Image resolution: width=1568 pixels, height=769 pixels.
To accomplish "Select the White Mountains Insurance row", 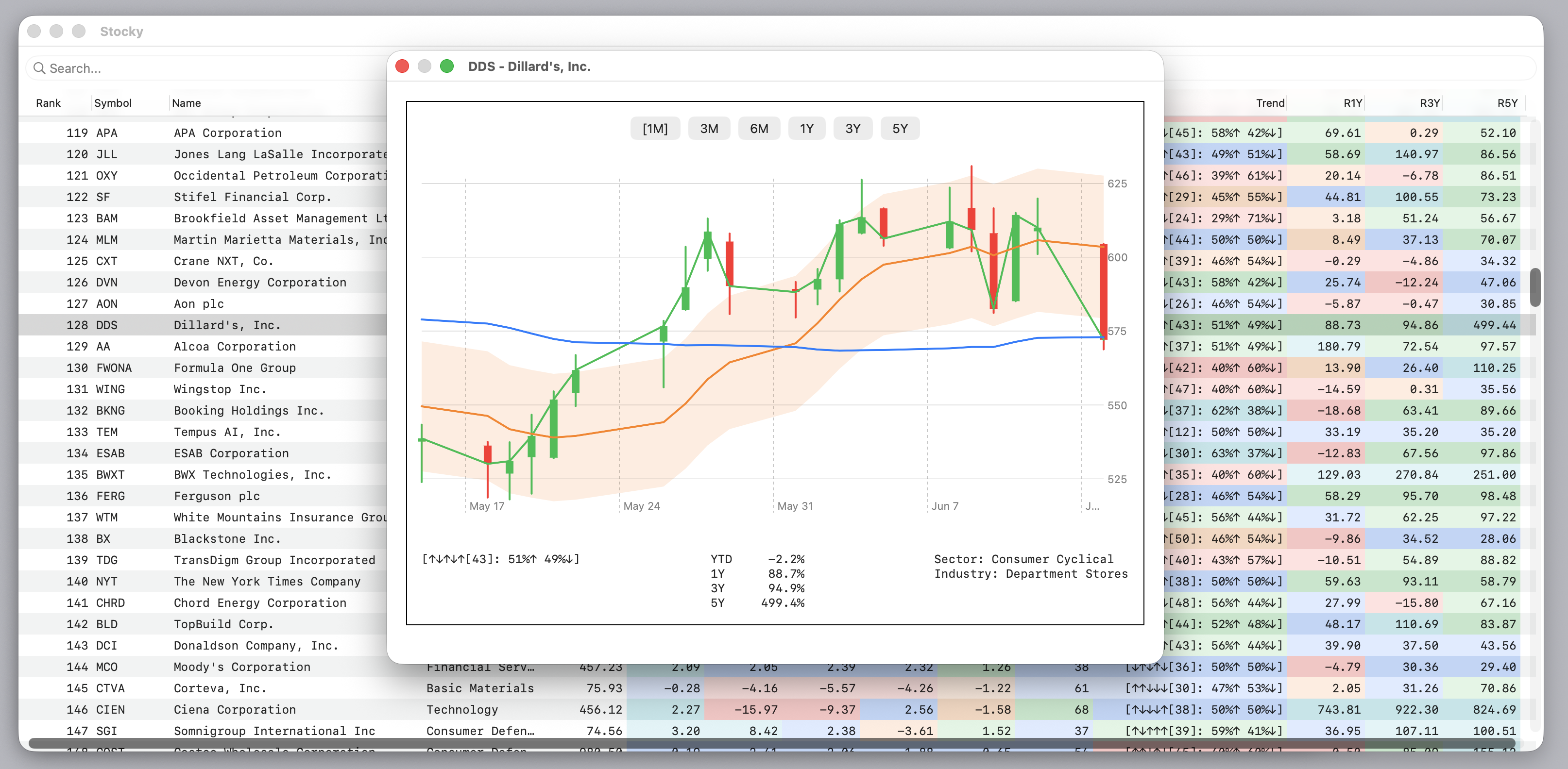I will [x=202, y=517].
